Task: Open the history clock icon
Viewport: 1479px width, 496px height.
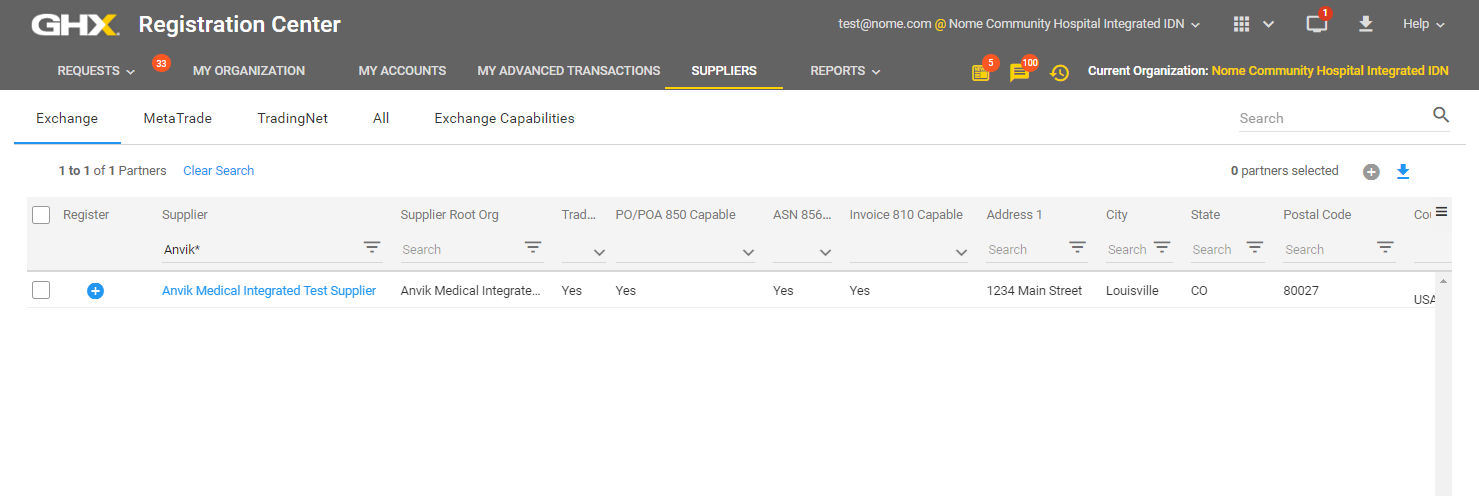Action: click(x=1059, y=72)
